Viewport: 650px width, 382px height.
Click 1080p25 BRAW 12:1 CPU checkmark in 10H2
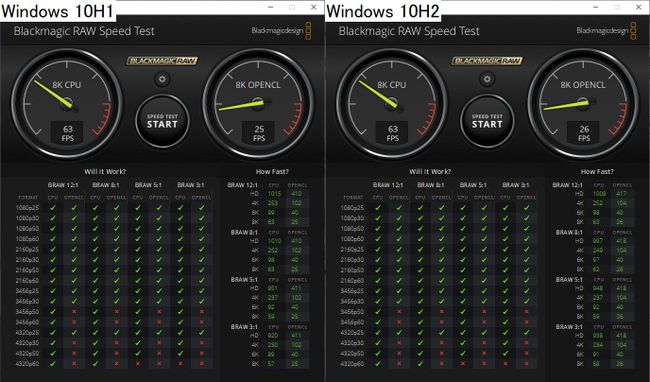click(378, 208)
